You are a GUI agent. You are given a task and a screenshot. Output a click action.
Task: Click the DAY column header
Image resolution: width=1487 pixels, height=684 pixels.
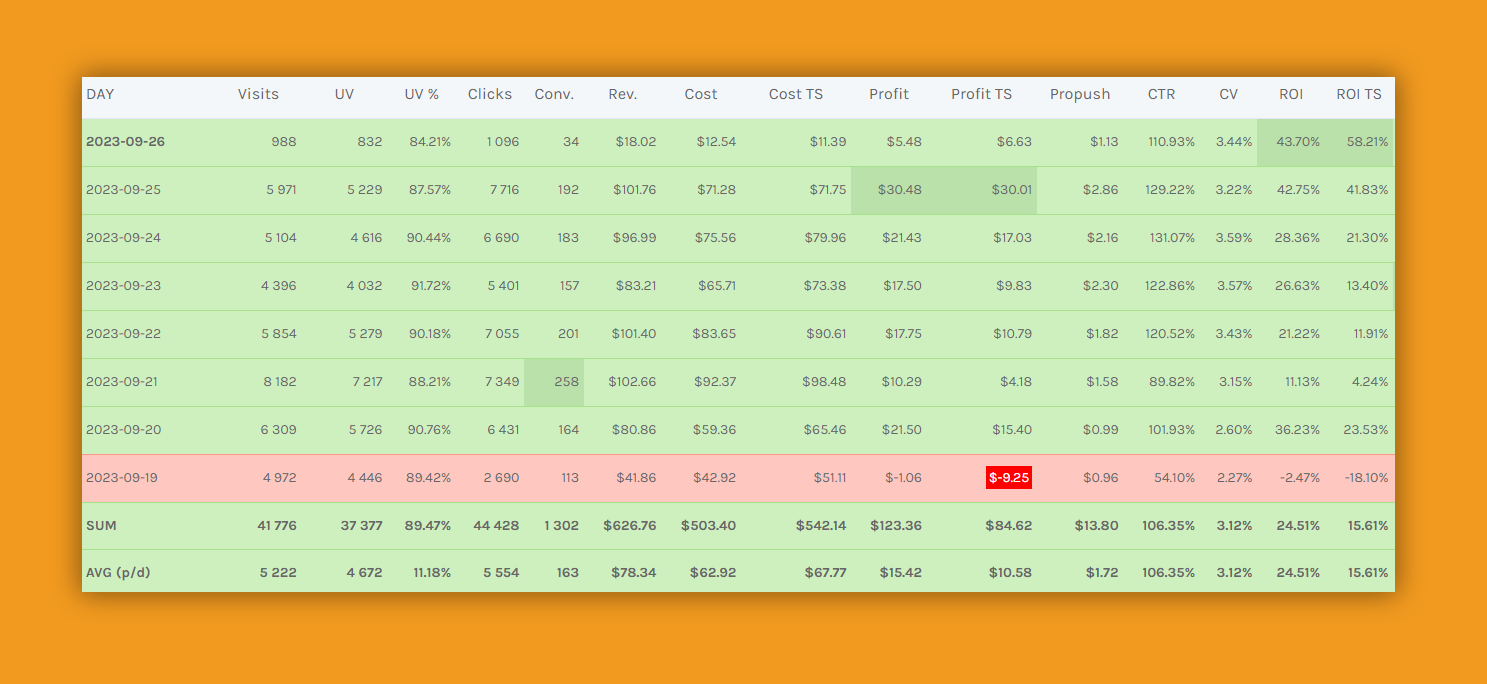tap(100, 94)
